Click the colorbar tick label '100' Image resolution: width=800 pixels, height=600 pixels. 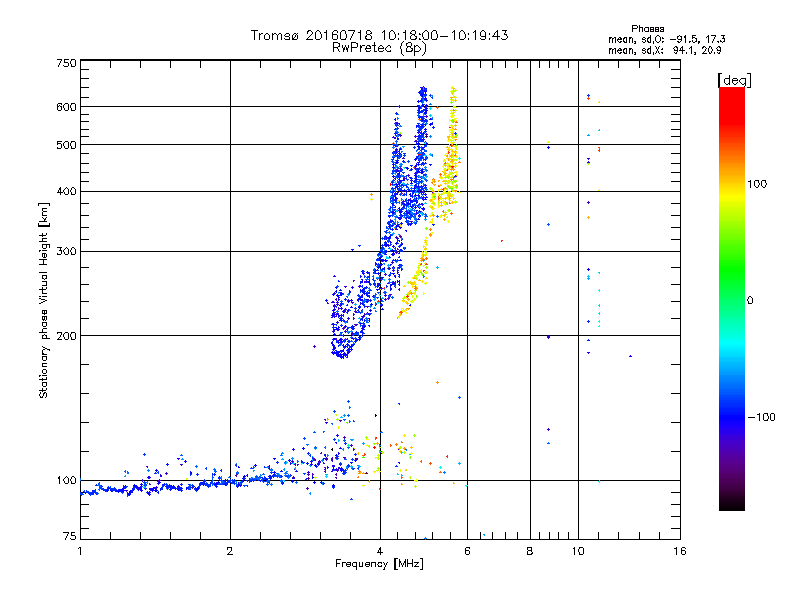(x=757, y=184)
